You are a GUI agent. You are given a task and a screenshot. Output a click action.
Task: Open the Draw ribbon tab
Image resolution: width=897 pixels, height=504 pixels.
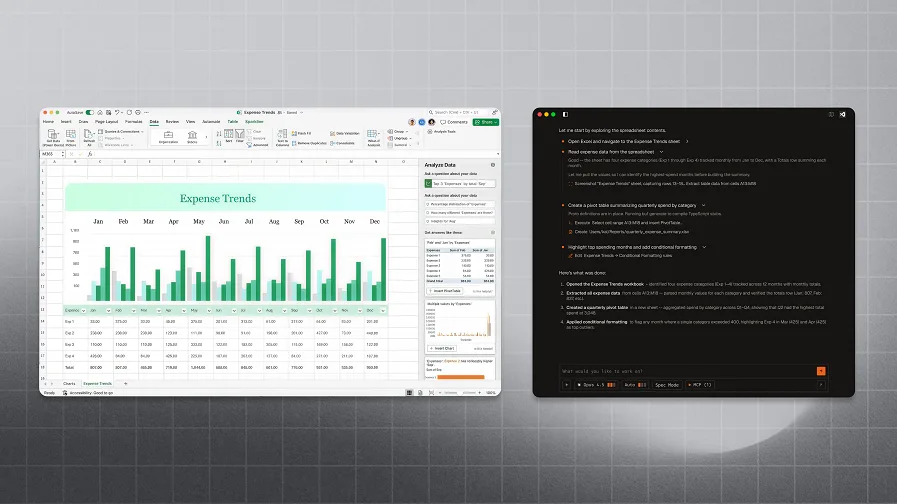[x=84, y=122]
